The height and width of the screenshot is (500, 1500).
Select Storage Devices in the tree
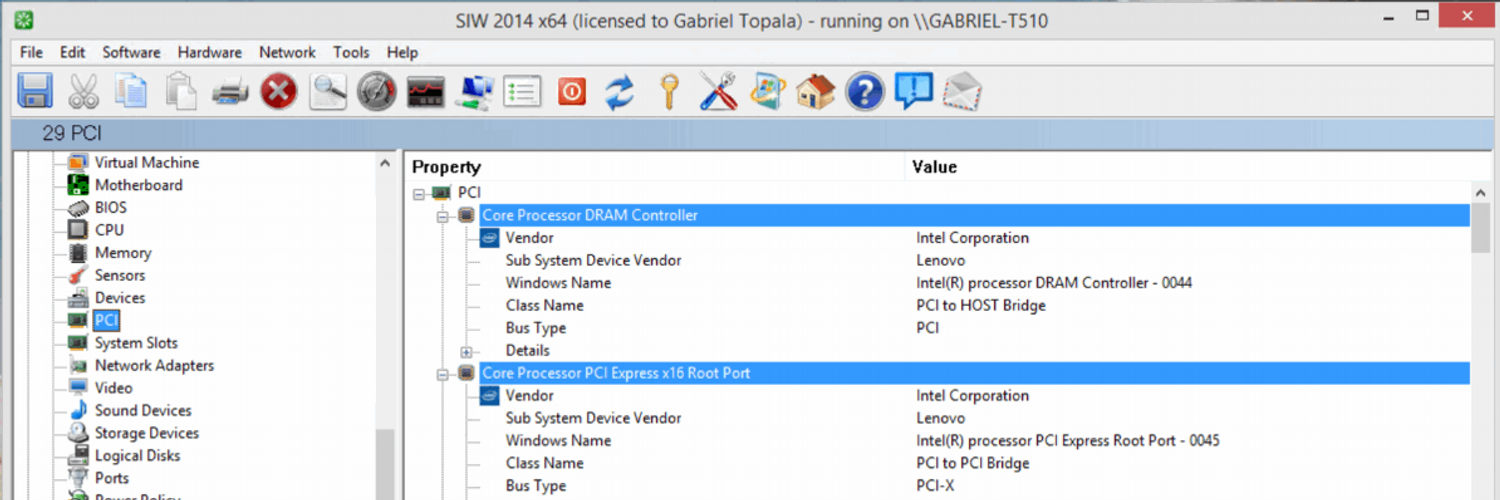pos(147,433)
